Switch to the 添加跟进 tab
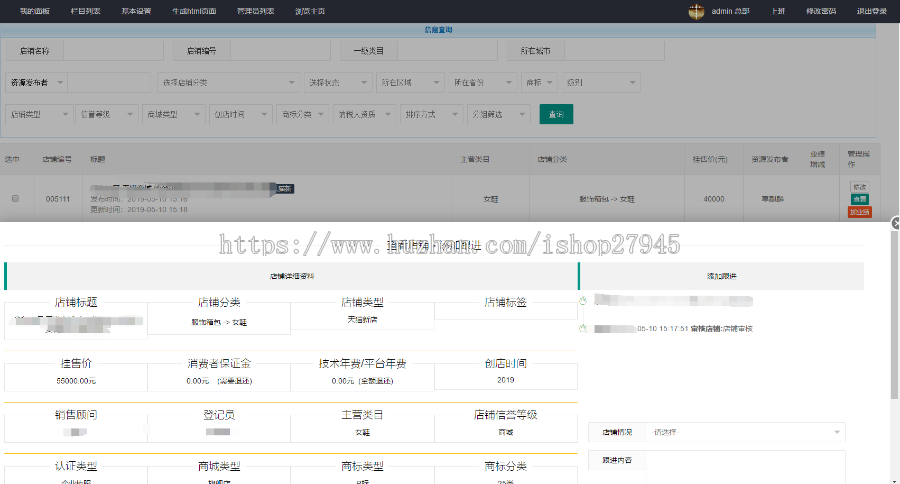900x484 pixels. [x=721, y=276]
